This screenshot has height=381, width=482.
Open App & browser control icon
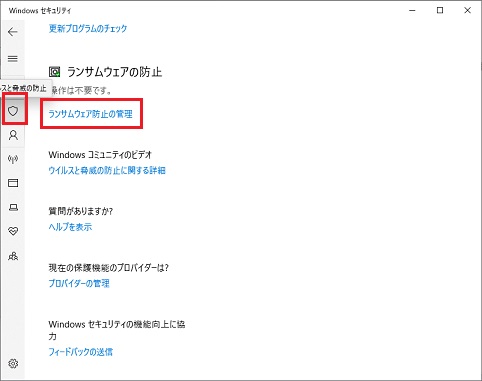click(13, 183)
